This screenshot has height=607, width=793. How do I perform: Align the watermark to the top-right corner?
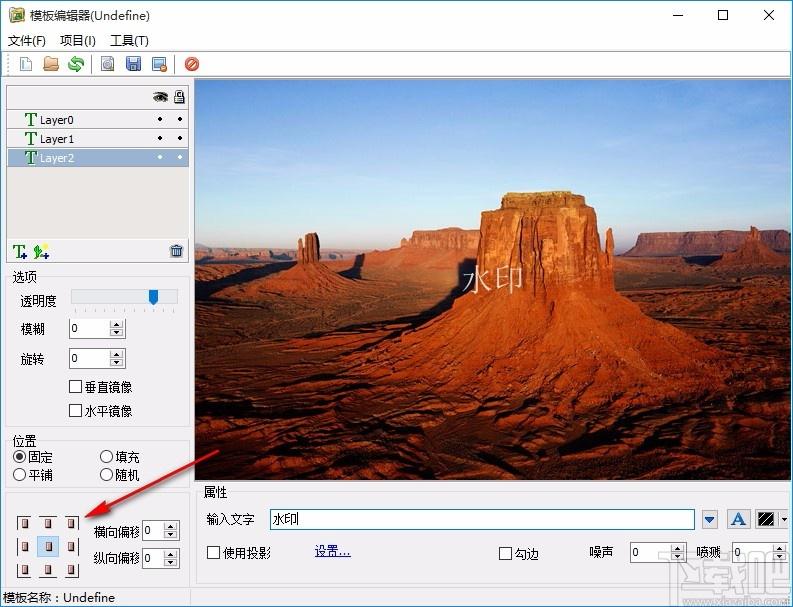coord(72,523)
